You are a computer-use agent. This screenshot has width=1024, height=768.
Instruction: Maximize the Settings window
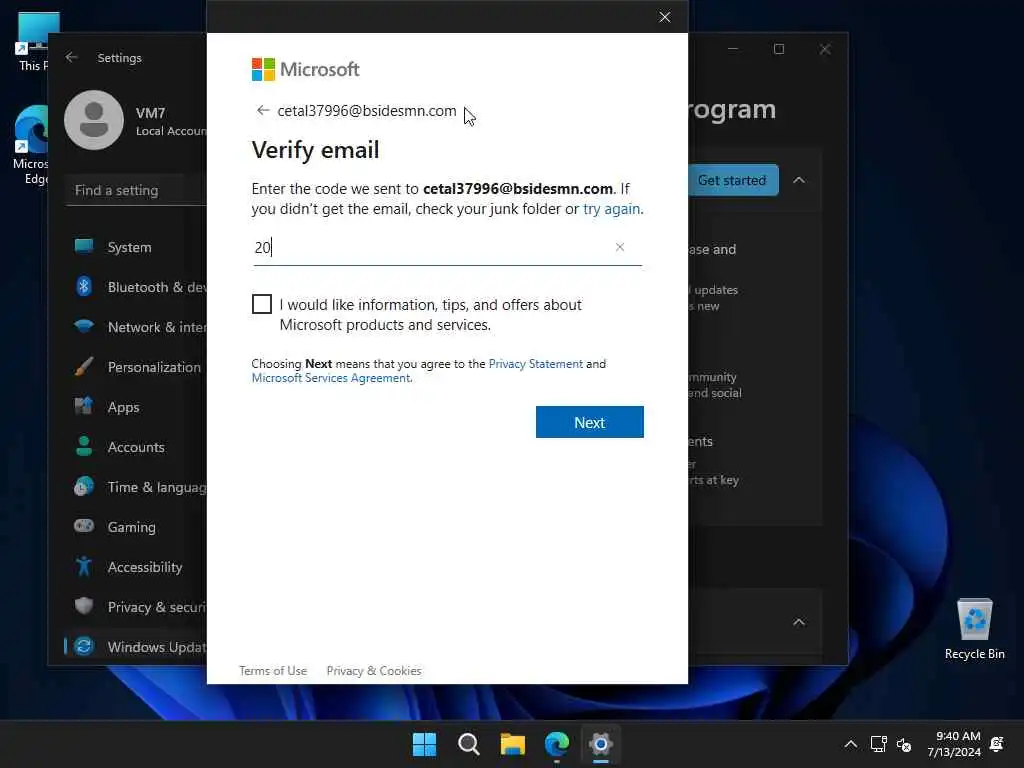coord(778,49)
